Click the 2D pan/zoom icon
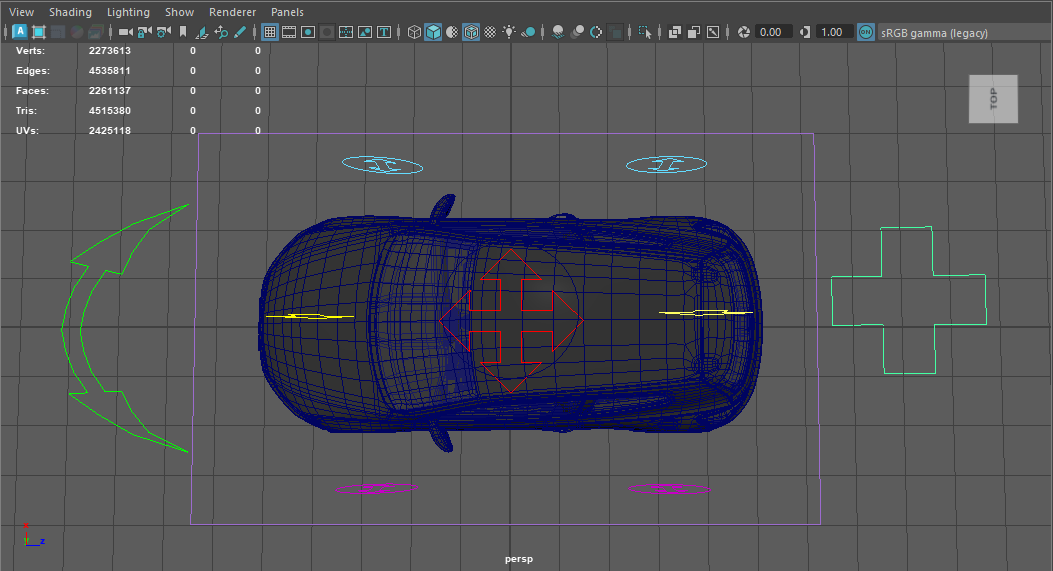Screen dimensions: 1053x571 221,32
